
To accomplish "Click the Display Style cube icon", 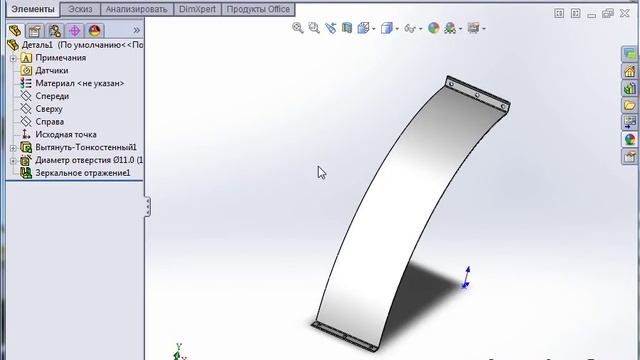I will point(386,28).
